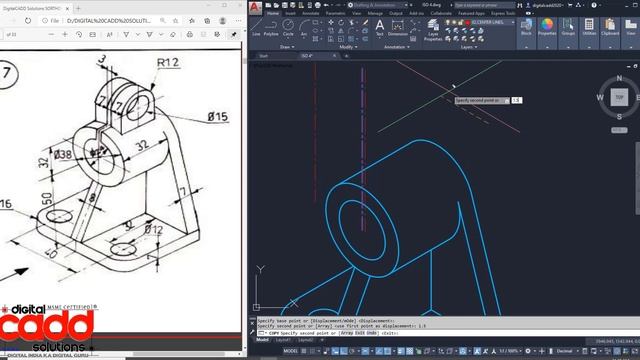This screenshot has width=640, height=360.
Task: Switch to the Layout1 tab
Action: tap(283, 340)
